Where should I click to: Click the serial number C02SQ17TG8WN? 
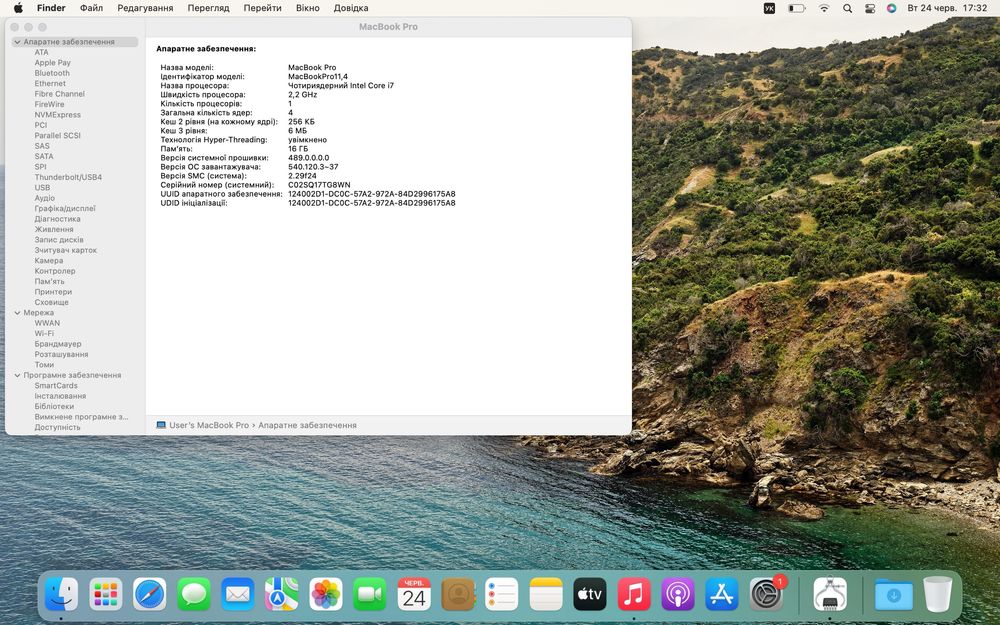[x=319, y=185]
